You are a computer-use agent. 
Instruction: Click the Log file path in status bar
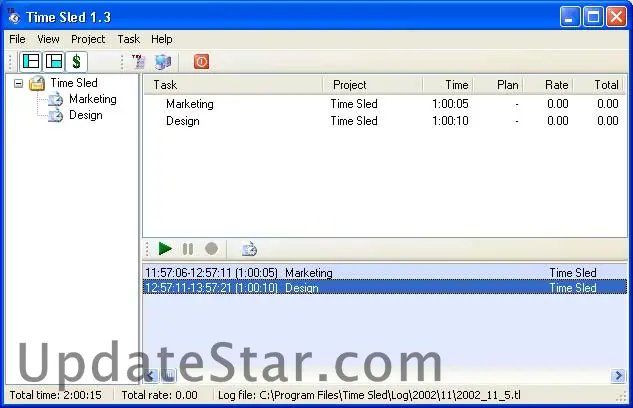(369, 395)
